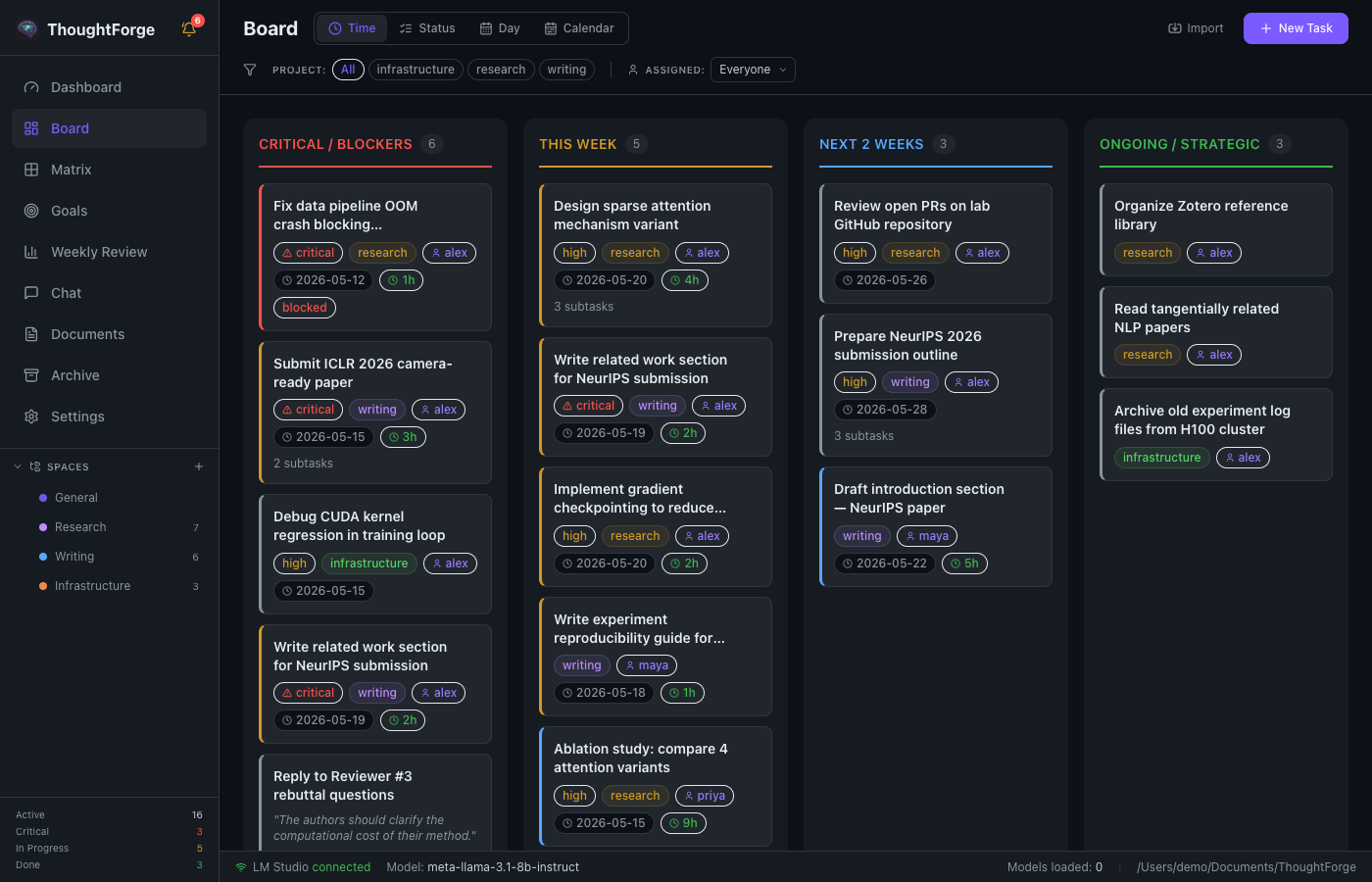Click the Critical / Blockers column header
The height and width of the screenshot is (882, 1372).
(335, 144)
